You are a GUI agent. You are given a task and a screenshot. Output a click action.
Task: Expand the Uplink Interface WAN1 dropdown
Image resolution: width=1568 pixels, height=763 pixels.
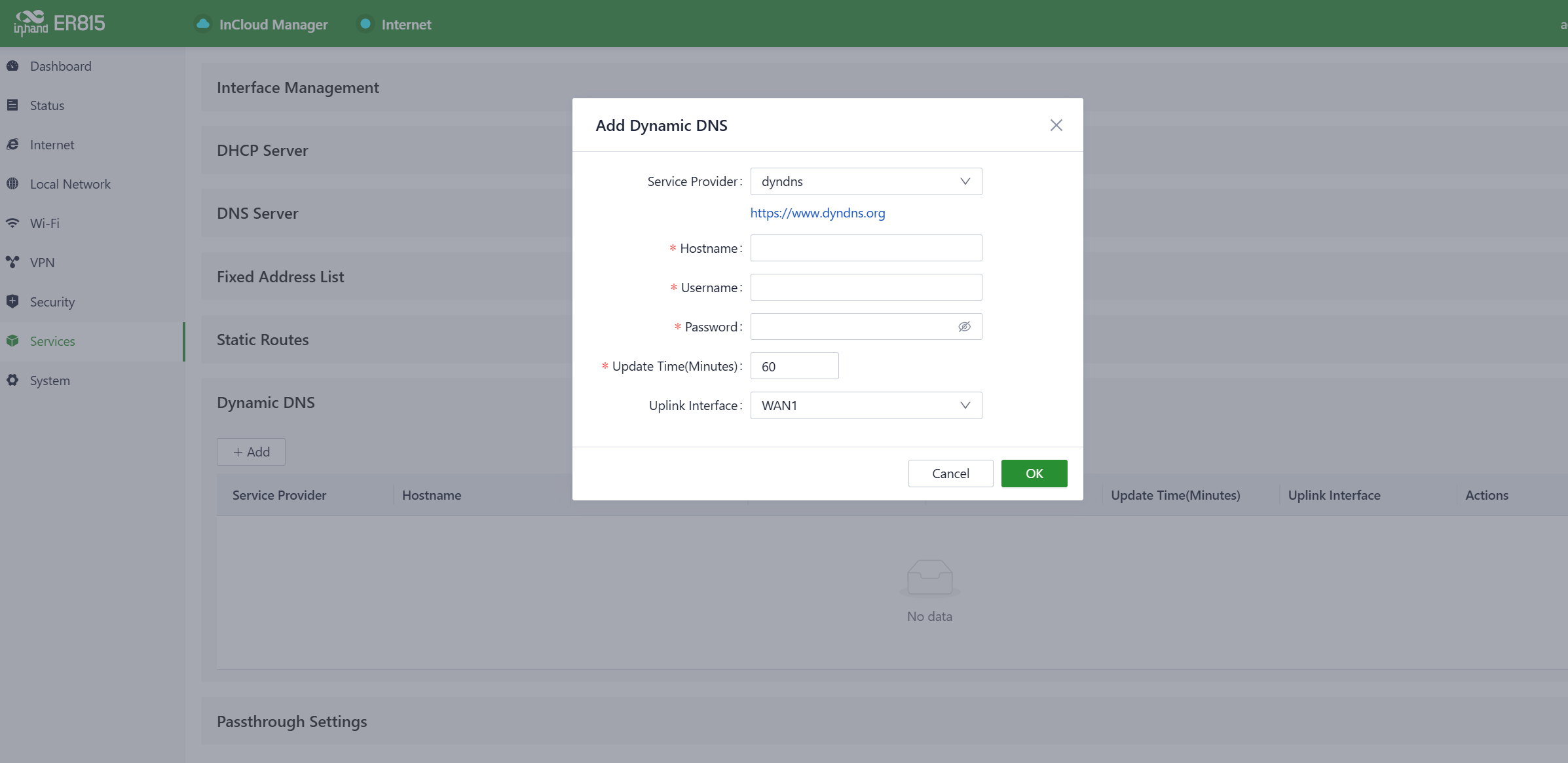(x=865, y=405)
